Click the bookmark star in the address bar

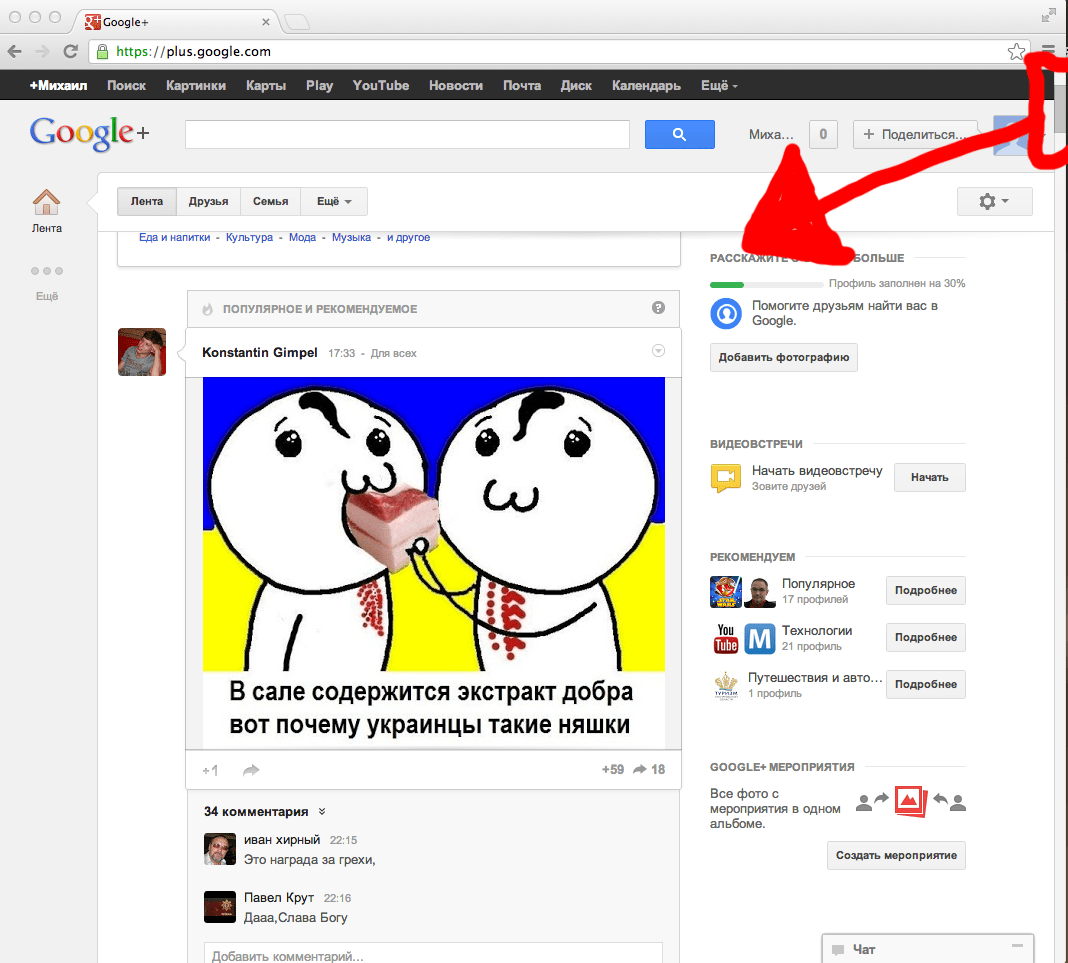coord(1016,50)
